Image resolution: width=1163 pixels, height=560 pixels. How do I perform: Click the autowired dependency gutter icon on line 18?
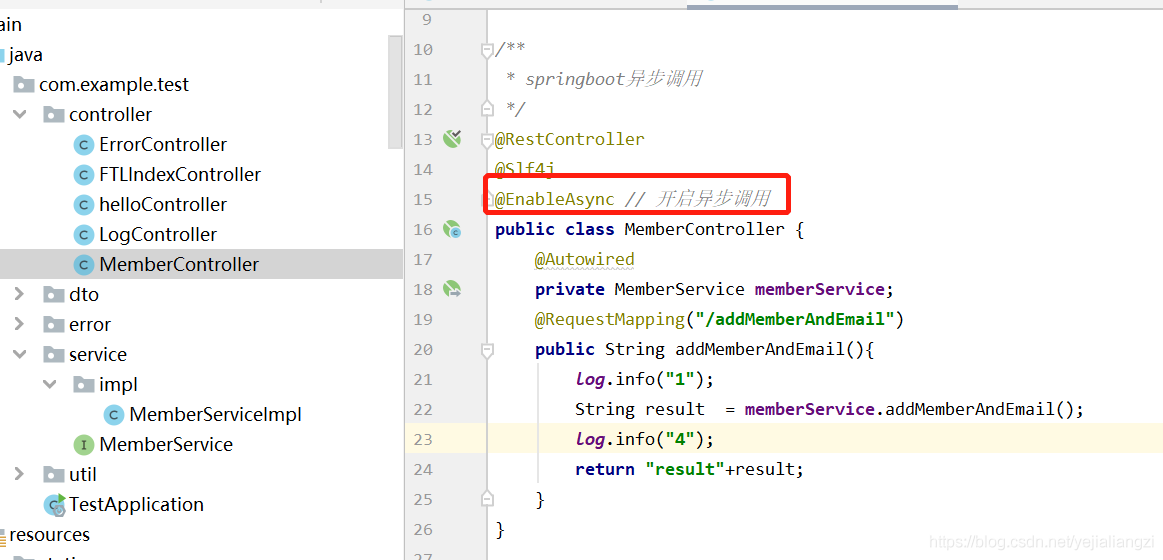(452, 289)
